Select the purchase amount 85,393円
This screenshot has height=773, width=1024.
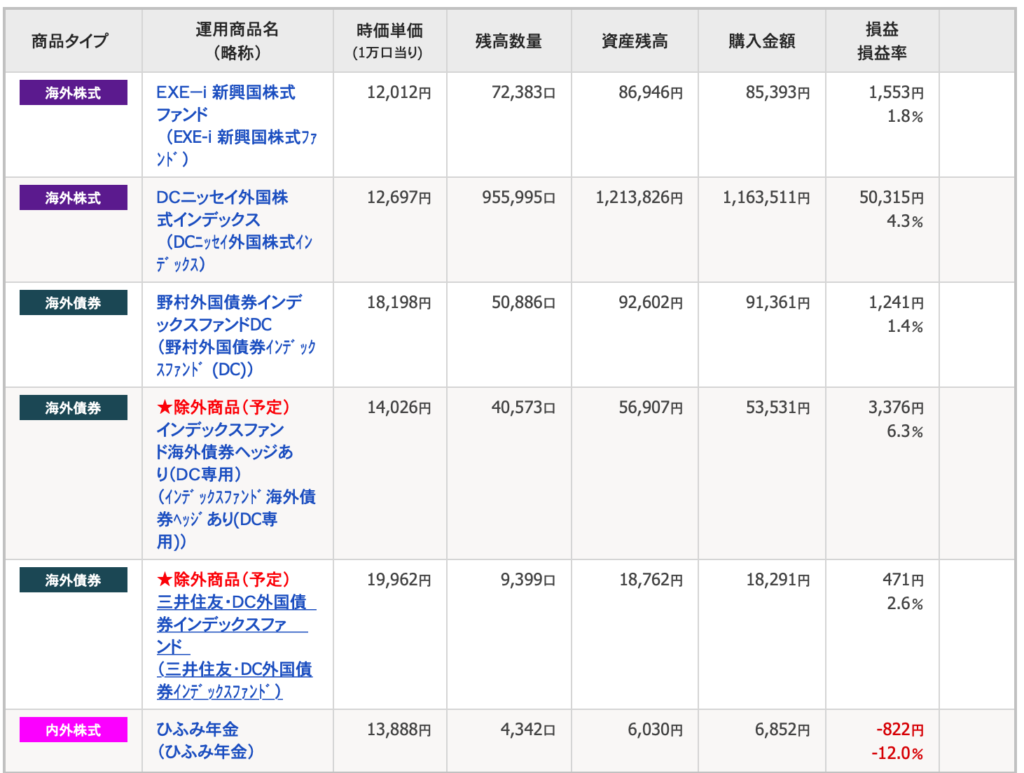pos(778,93)
